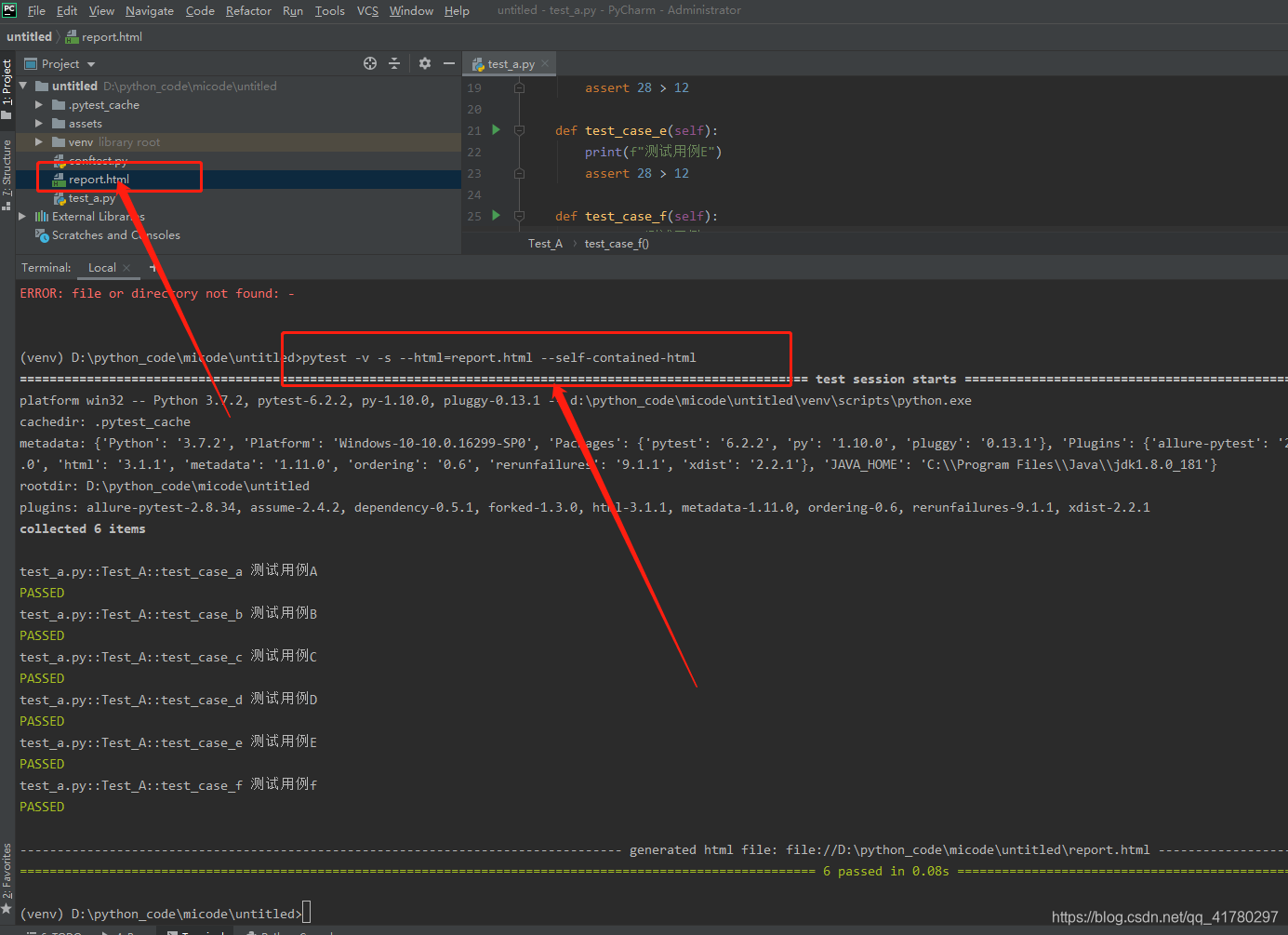This screenshot has height=935, width=1288.
Task: Click the locate/scroll-from-source crosshair icon
Action: [x=370, y=63]
